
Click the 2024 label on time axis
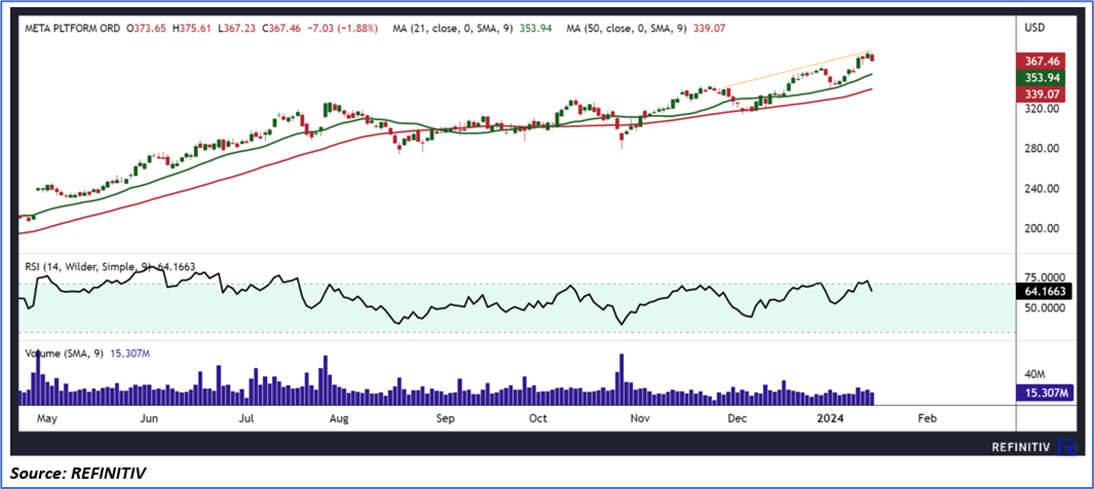(832, 419)
